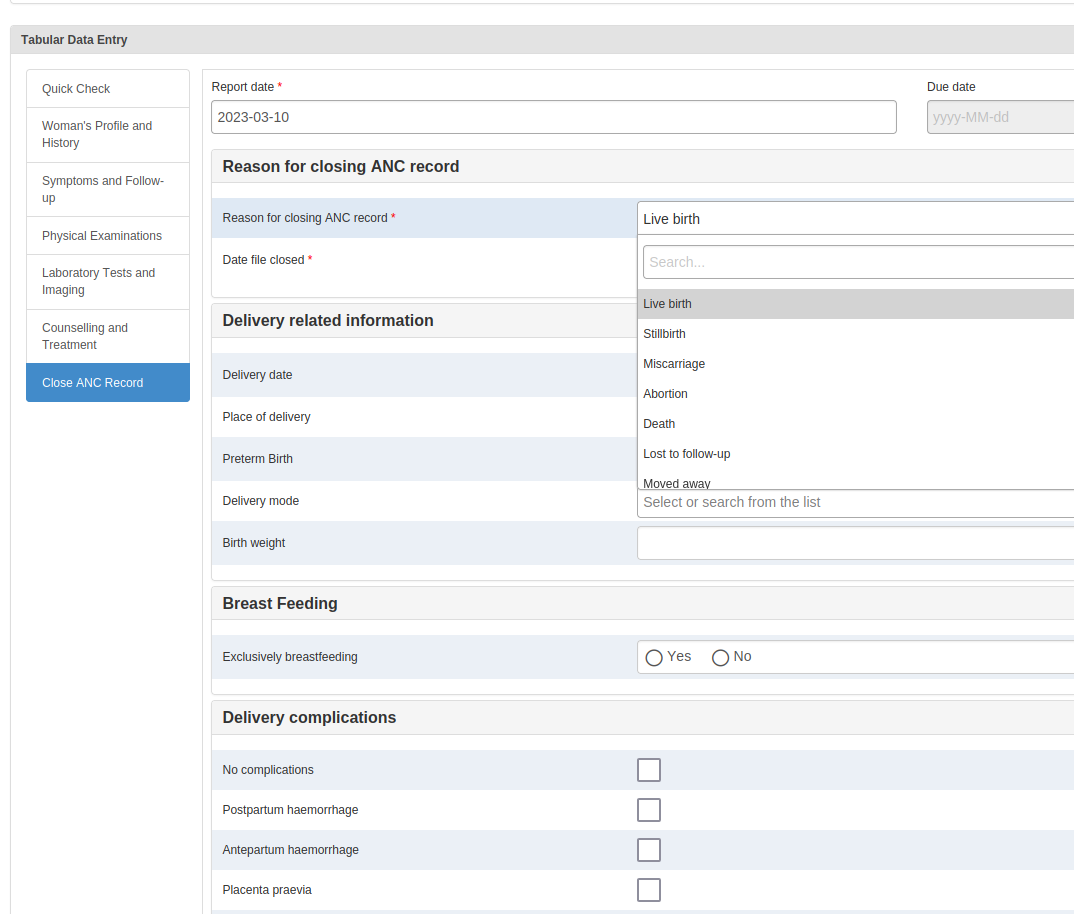Click the Report date input field

pos(553,117)
